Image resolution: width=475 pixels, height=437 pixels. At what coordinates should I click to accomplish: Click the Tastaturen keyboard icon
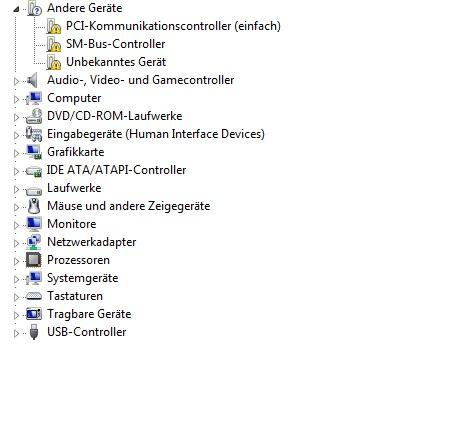(34, 296)
